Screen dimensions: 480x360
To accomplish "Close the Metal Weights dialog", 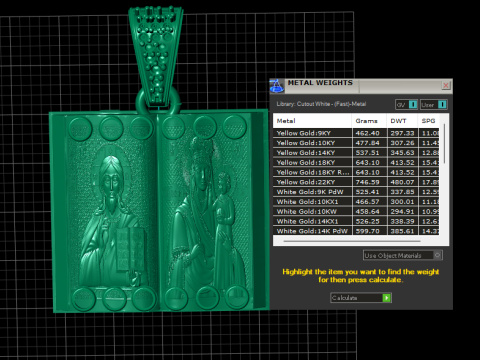I will click(x=446, y=85).
